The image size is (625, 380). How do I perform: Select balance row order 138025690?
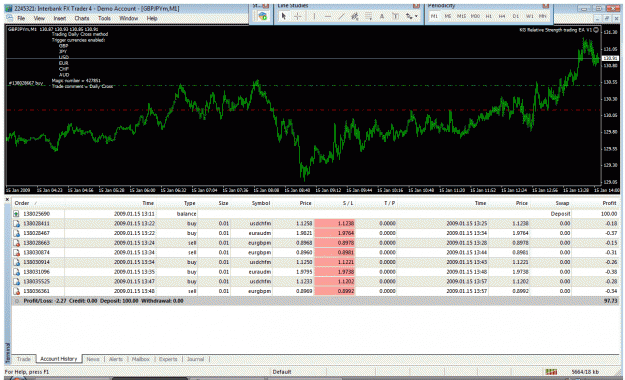315,214
